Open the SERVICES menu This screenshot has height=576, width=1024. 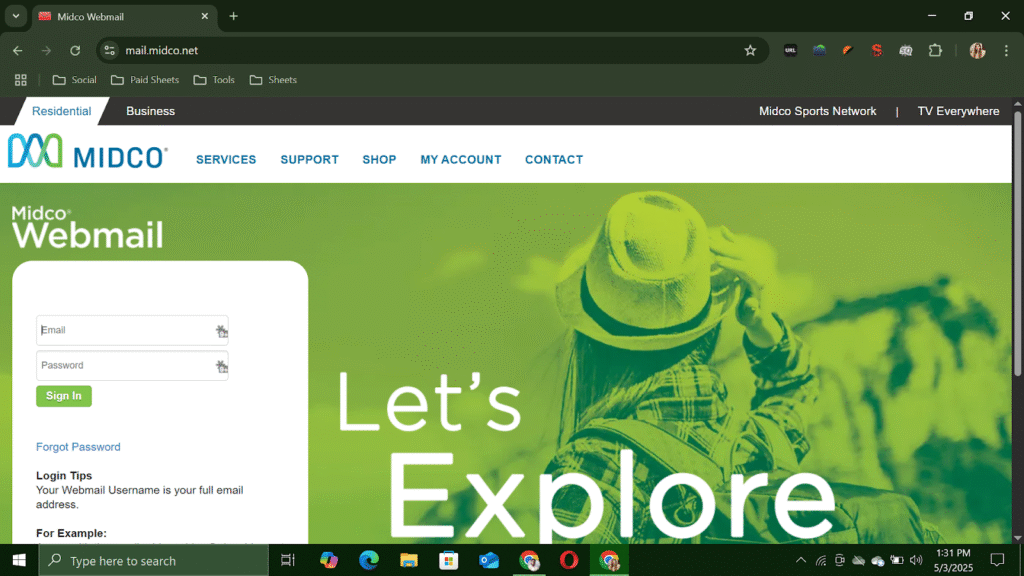(x=226, y=159)
